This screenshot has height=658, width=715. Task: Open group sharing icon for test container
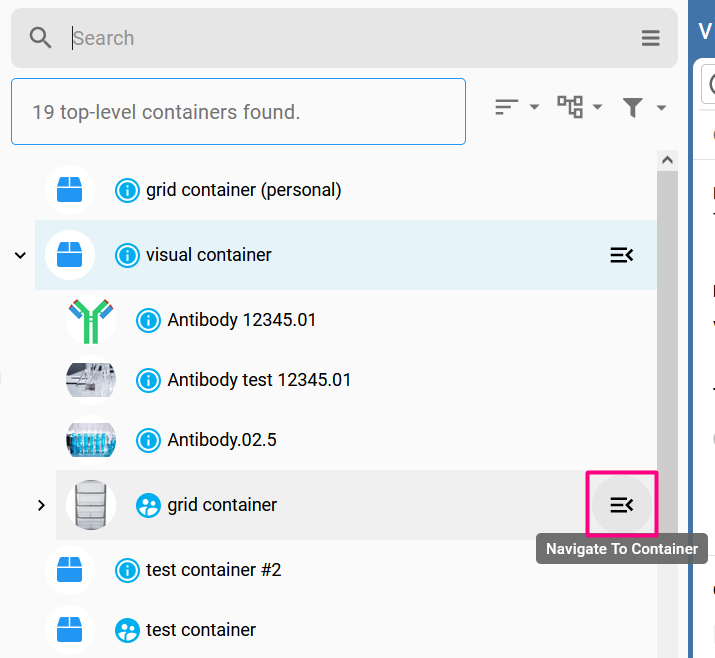[x=127, y=630]
